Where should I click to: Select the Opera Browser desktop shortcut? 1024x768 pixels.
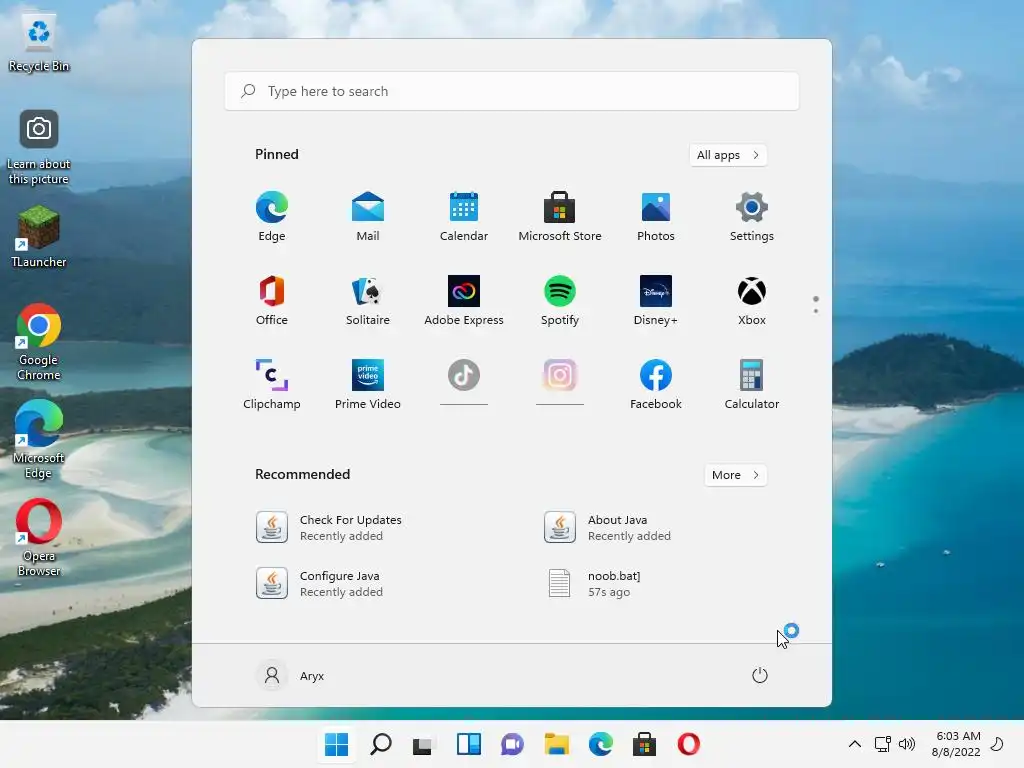[39, 538]
